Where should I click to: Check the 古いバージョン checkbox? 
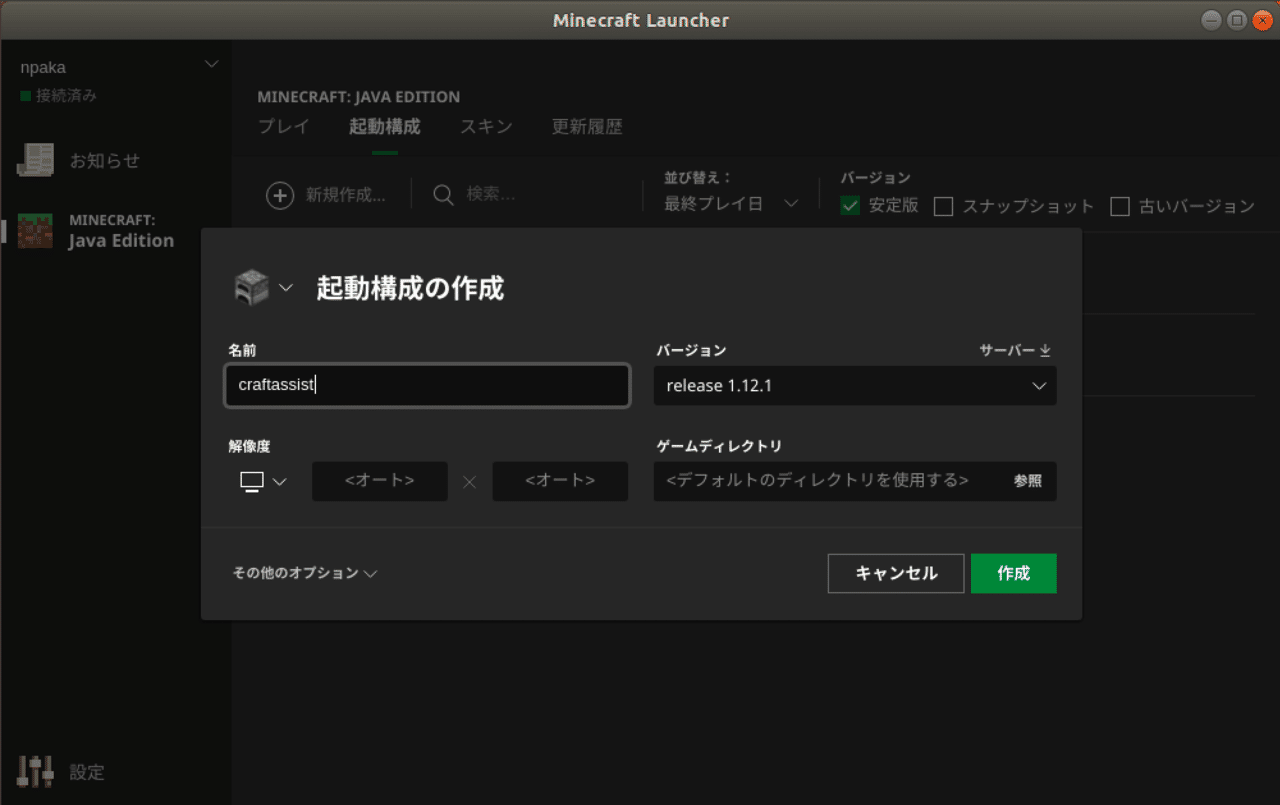(1120, 206)
